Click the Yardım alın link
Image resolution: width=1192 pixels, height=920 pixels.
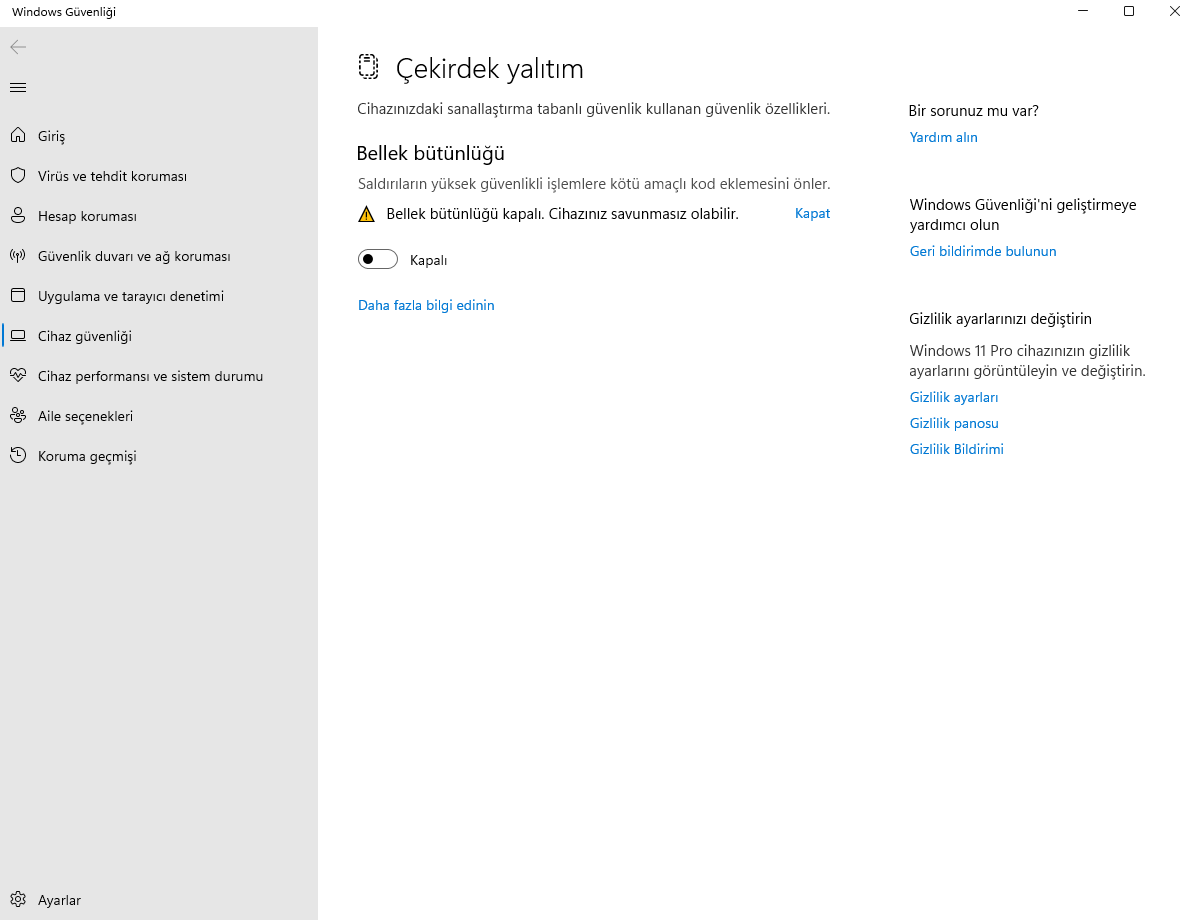pyautogui.click(x=943, y=137)
